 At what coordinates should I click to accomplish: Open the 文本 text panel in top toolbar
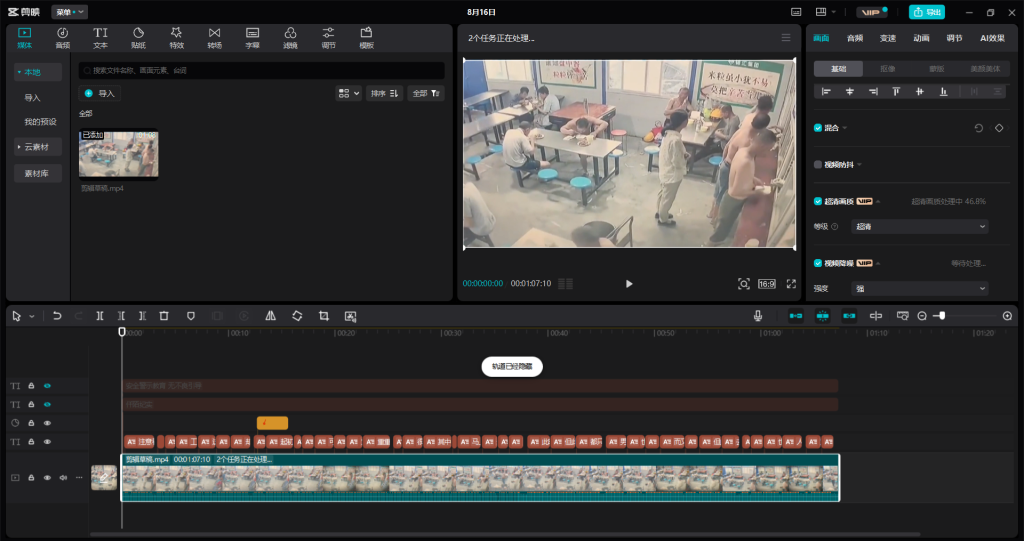101,38
